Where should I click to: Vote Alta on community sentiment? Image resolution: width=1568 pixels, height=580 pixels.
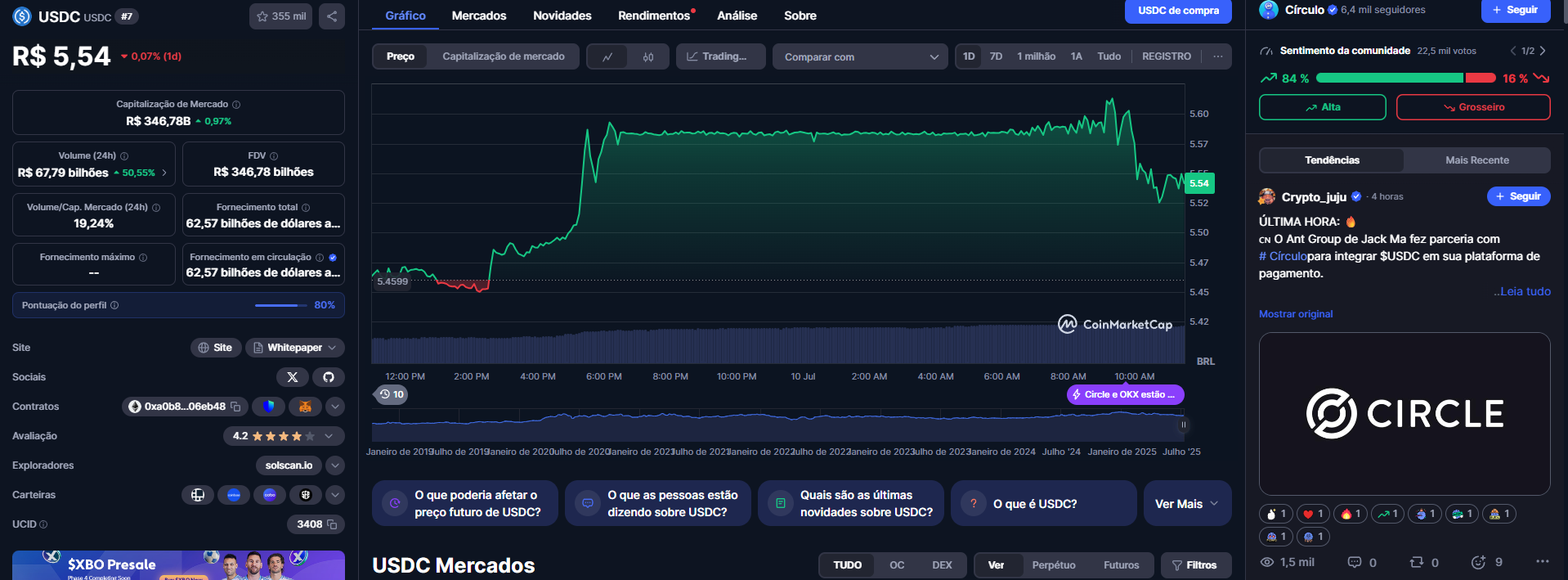tap(1323, 107)
